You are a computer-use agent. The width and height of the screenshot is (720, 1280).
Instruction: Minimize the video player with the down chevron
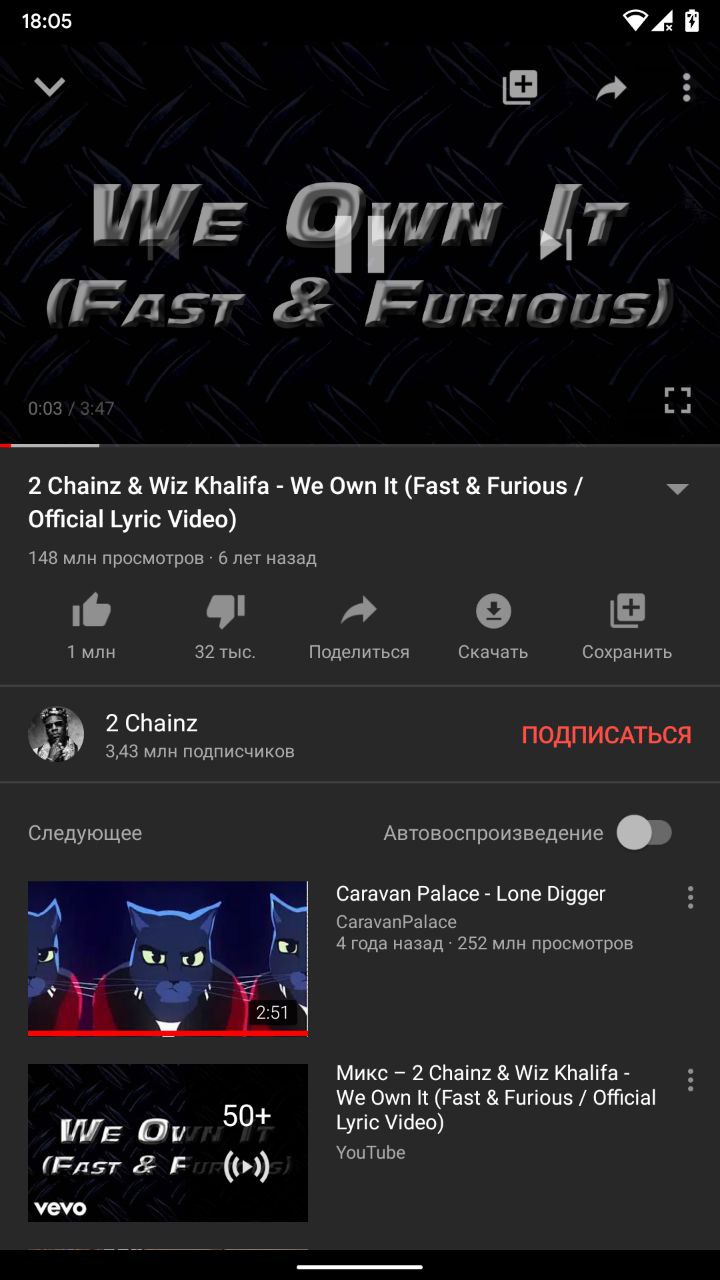tap(49, 88)
